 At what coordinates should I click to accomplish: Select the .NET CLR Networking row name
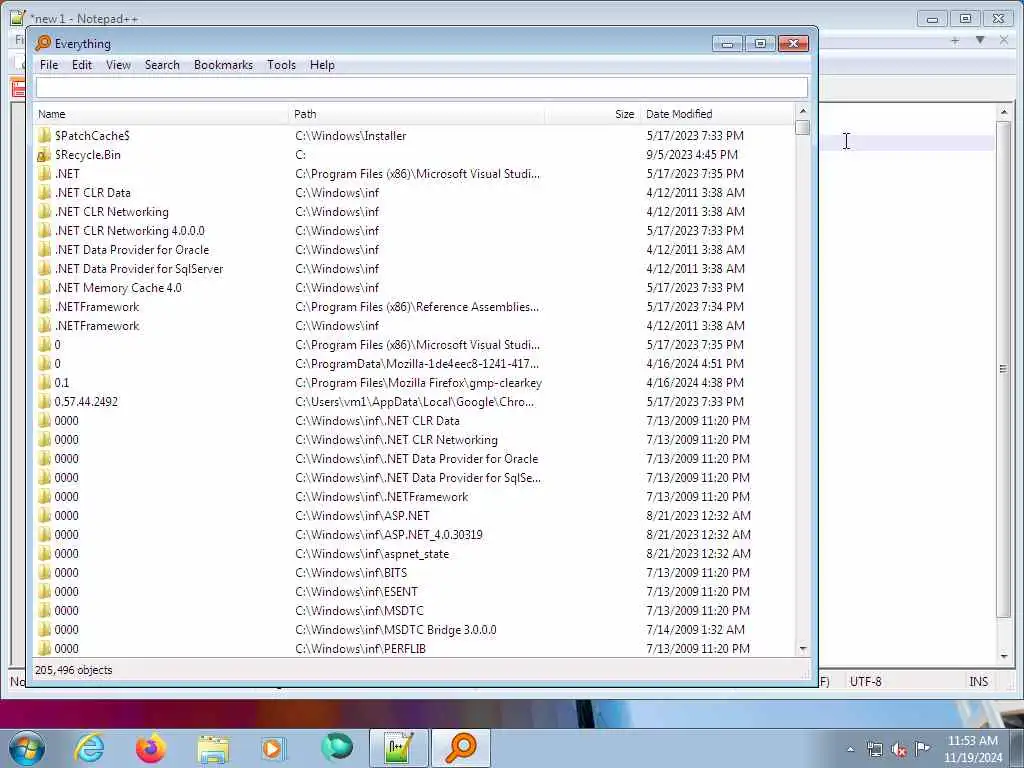tap(112, 212)
